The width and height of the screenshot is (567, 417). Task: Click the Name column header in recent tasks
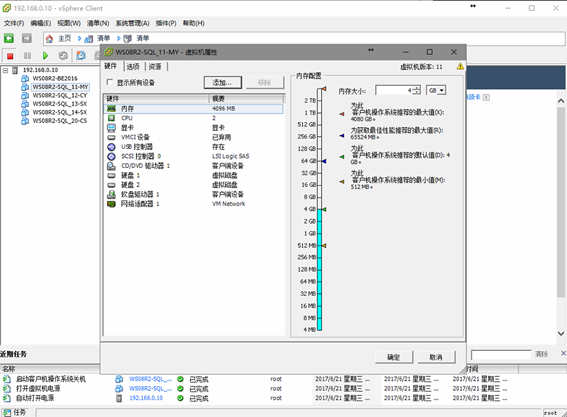[x=50, y=369]
